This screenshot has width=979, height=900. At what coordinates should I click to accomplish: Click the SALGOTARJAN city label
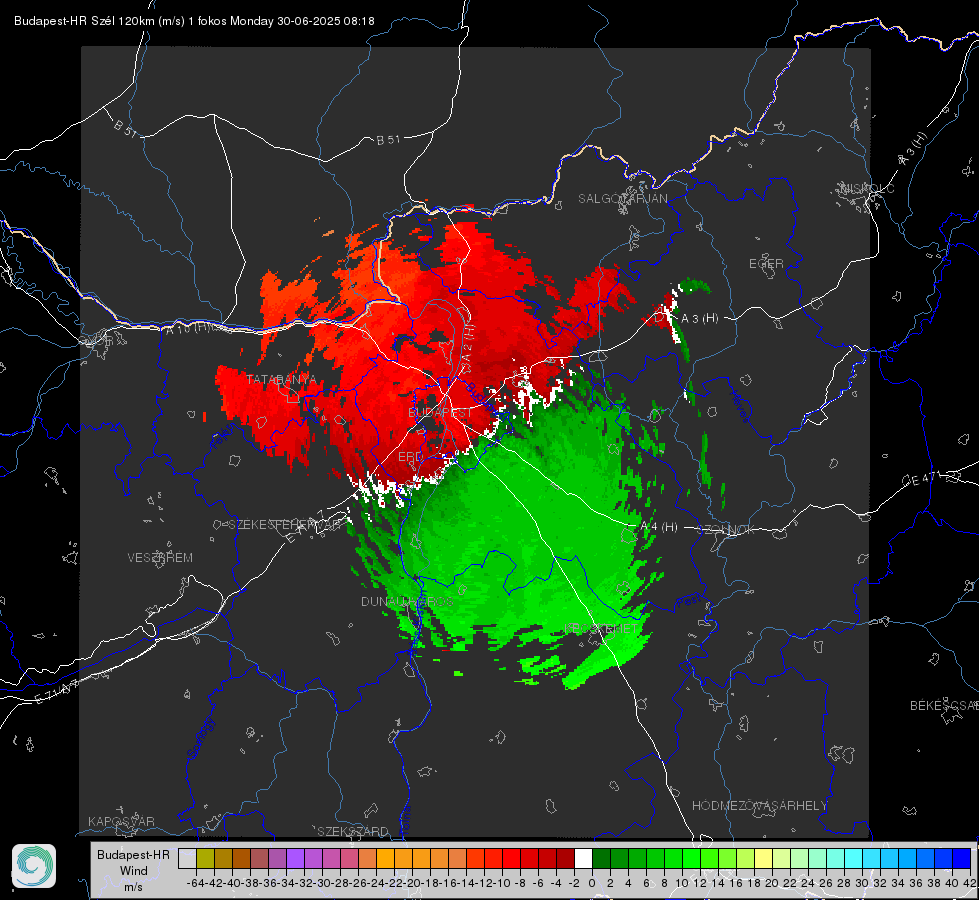tap(622, 199)
